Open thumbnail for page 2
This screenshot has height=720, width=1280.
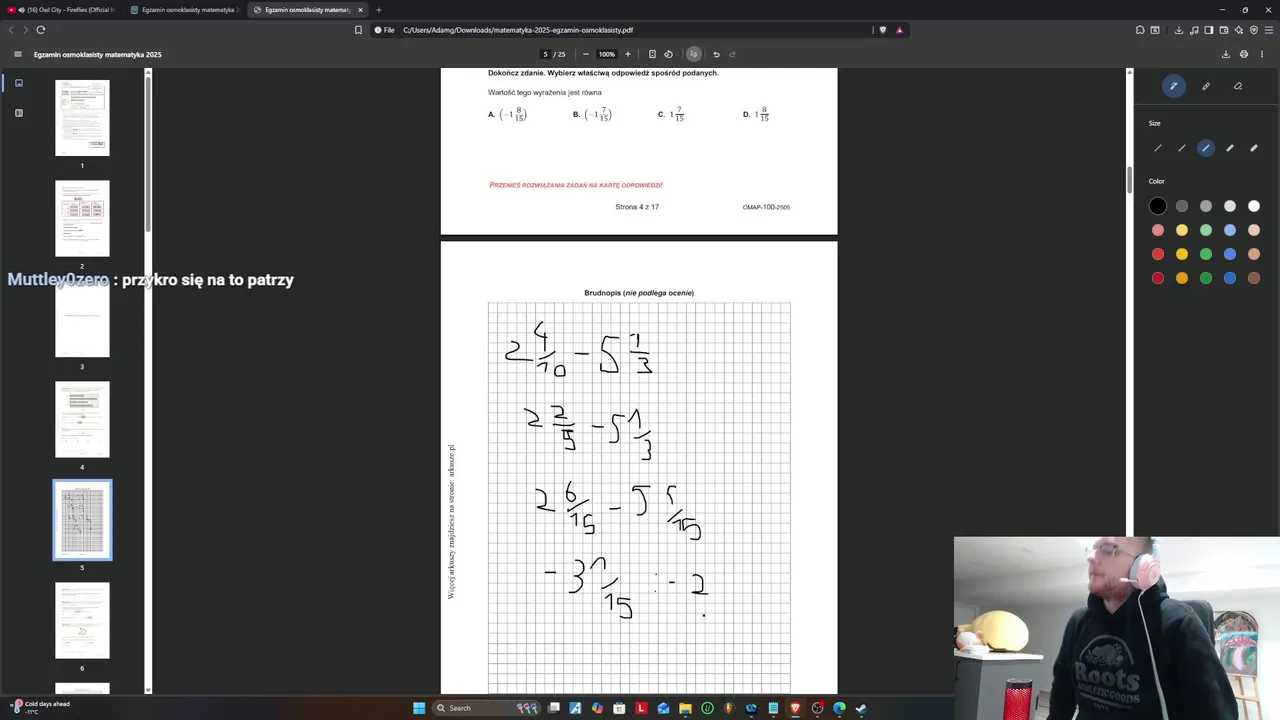point(82,218)
